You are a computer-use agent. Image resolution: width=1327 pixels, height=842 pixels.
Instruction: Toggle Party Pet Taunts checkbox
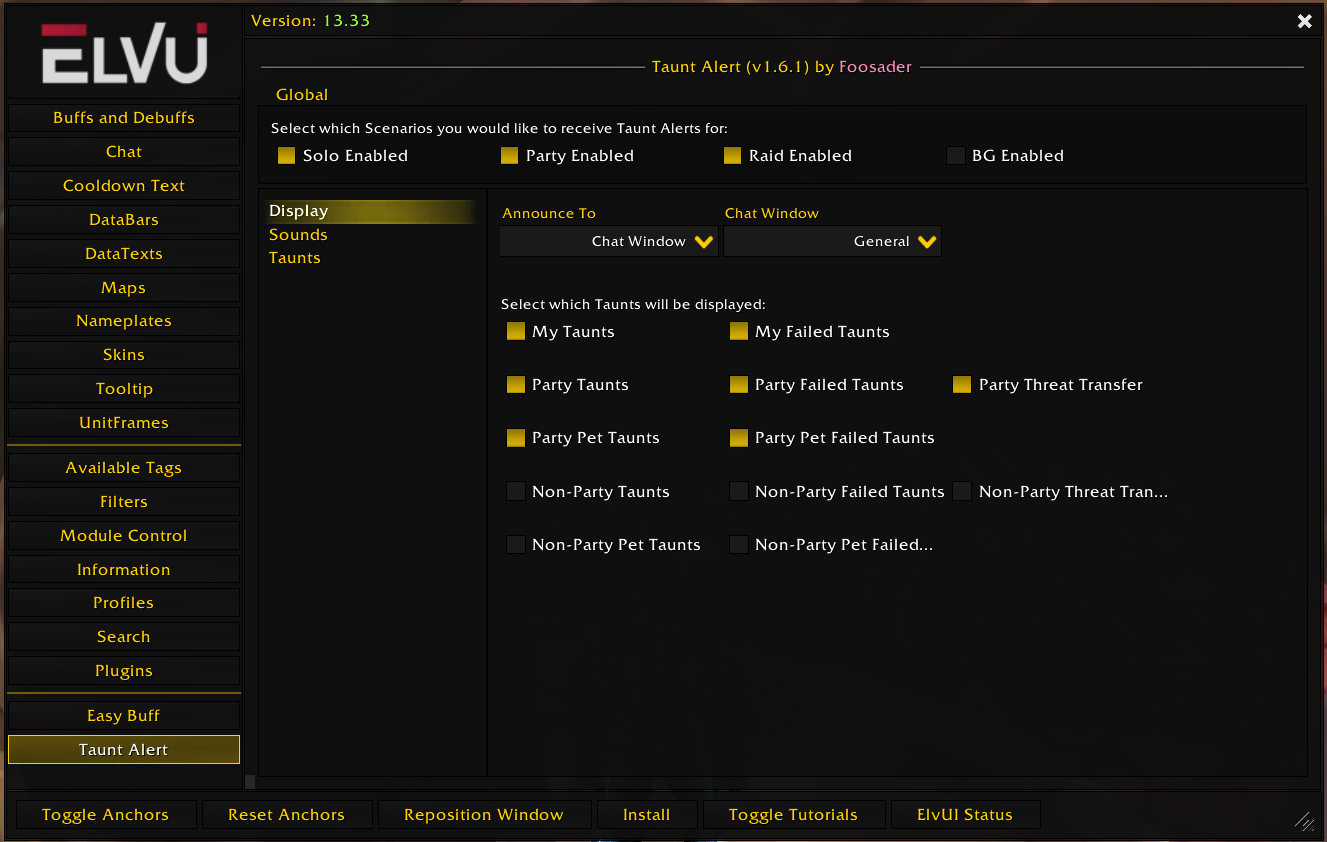(x=516, y=437)
